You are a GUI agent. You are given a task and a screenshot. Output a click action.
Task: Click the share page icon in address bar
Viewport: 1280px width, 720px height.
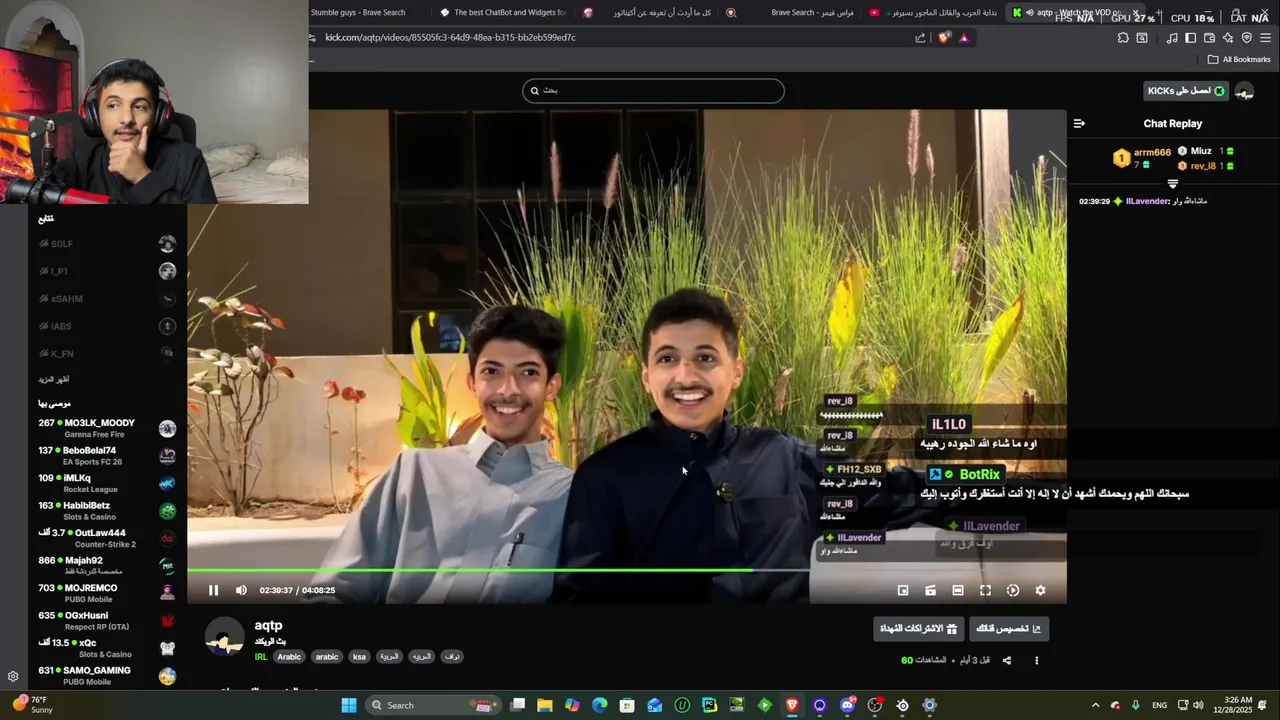point(920,38)
